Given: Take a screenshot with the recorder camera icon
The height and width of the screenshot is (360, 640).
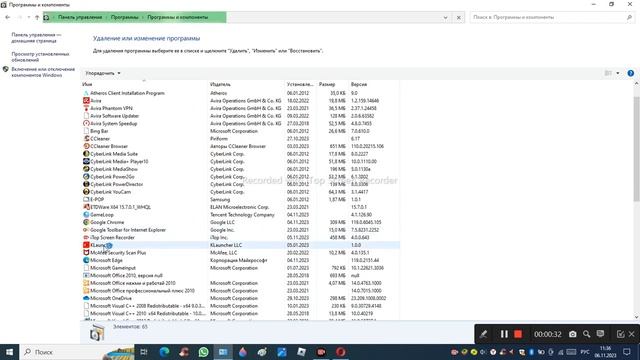Looking at the screenshot, I should point(573,334).
